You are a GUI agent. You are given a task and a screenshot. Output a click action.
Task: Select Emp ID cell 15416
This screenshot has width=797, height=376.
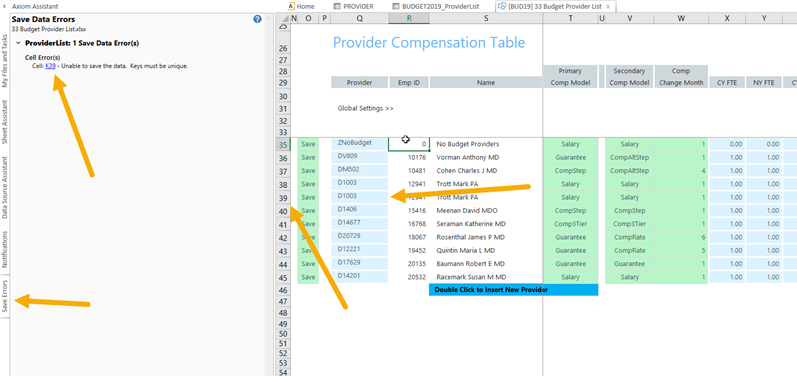pyautogui.click(x=409, y=210)
